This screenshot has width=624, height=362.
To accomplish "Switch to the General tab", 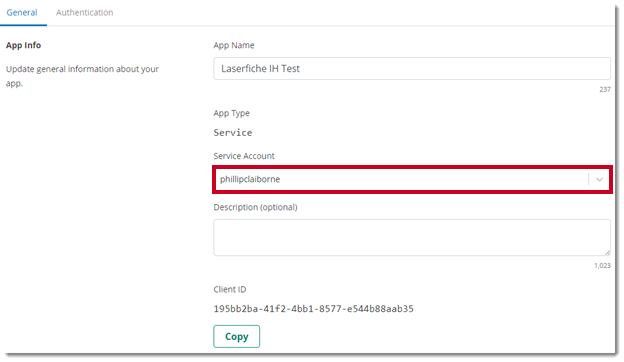I will click(22, 13).
